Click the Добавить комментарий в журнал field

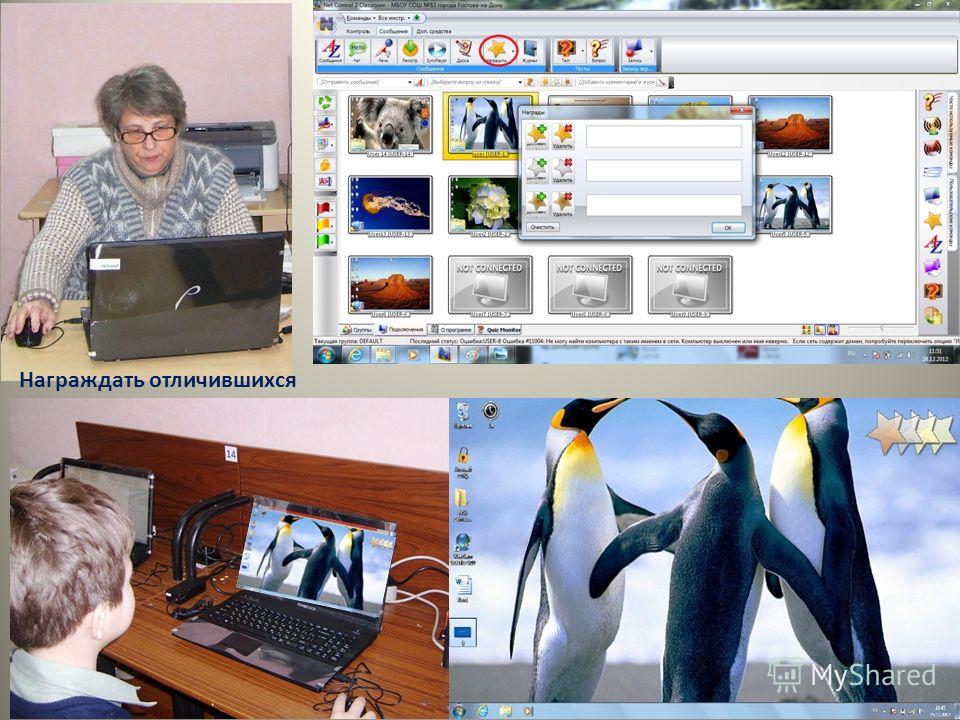click(616, 82)
